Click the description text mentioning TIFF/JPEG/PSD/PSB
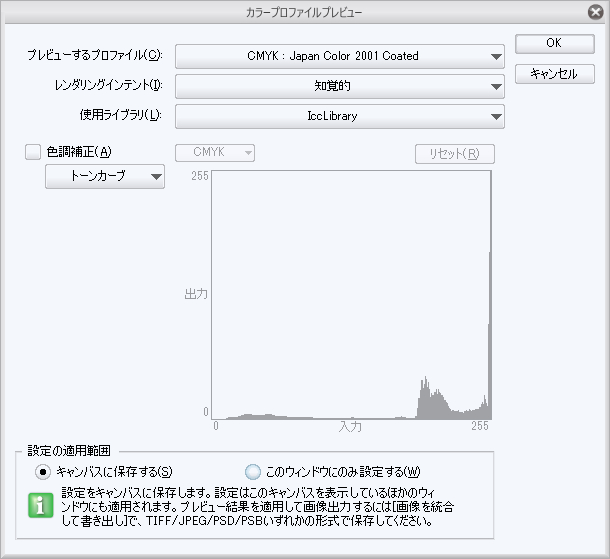This screenshot has width=610, height=559. point(258,507)
